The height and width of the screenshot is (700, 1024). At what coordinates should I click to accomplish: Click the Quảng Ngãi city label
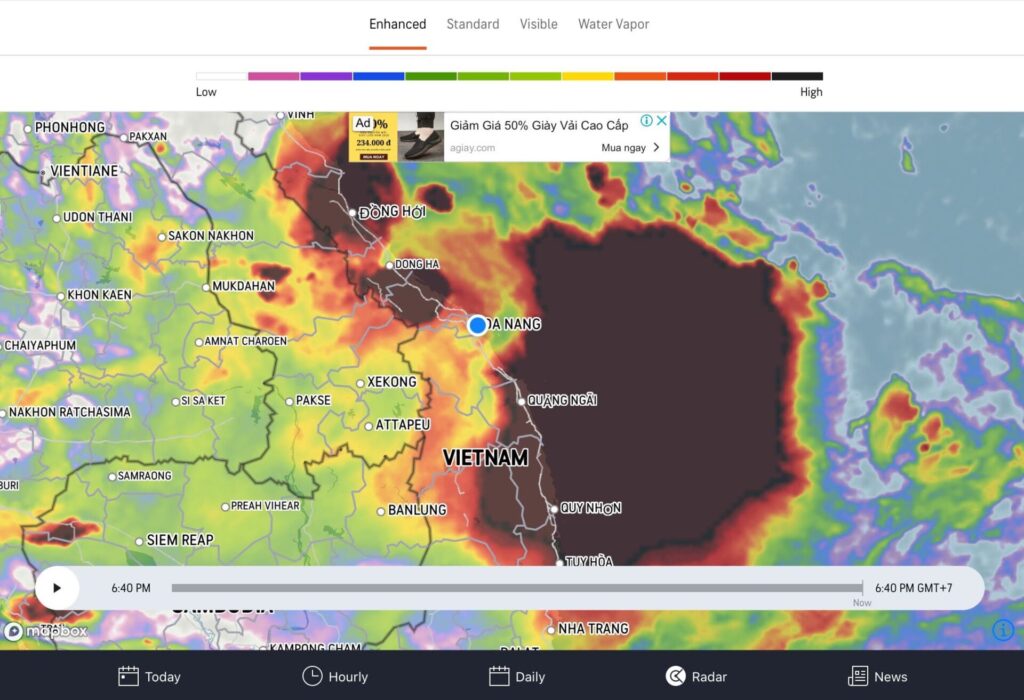pos(562,400)
